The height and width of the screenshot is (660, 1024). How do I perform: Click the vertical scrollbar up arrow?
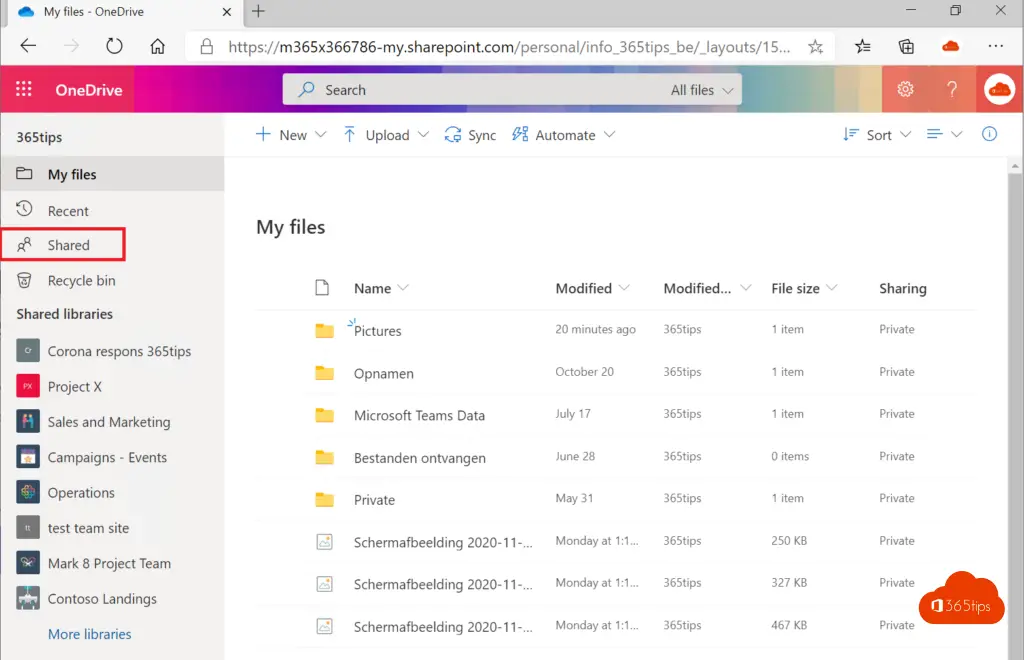point(1015,167)
